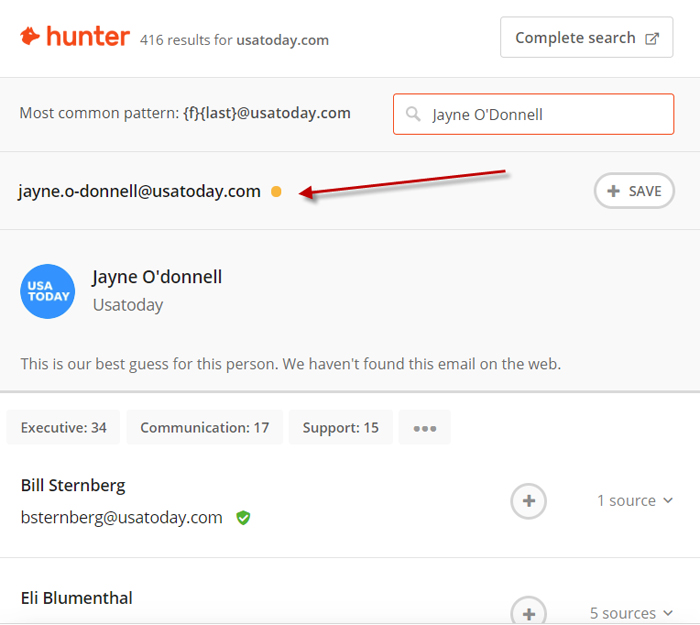Filter by Support: 15 department
Viewport: 700px width, 625px height.
tap(341, 427)
